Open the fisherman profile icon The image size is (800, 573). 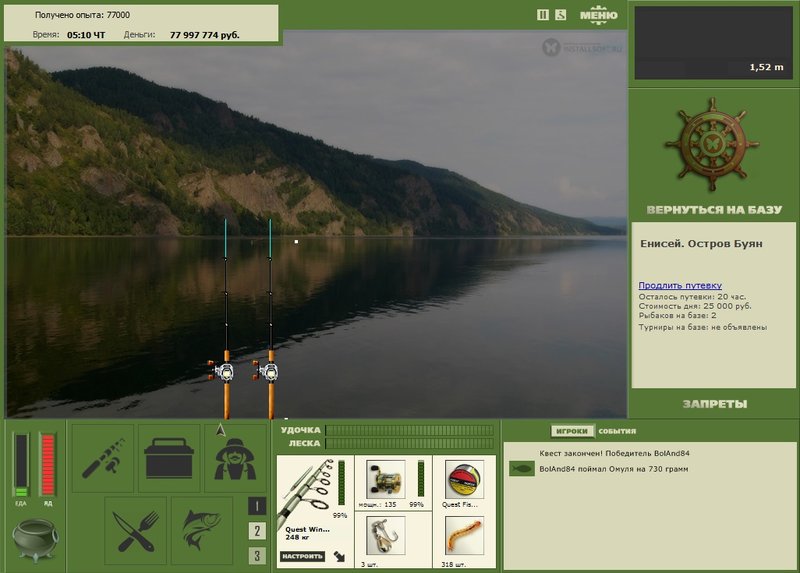pos(235,459)
